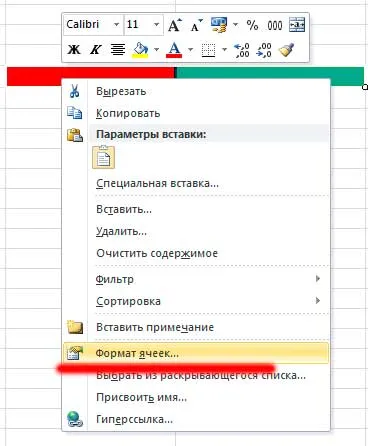Select the format painter brush

point(286,50)
